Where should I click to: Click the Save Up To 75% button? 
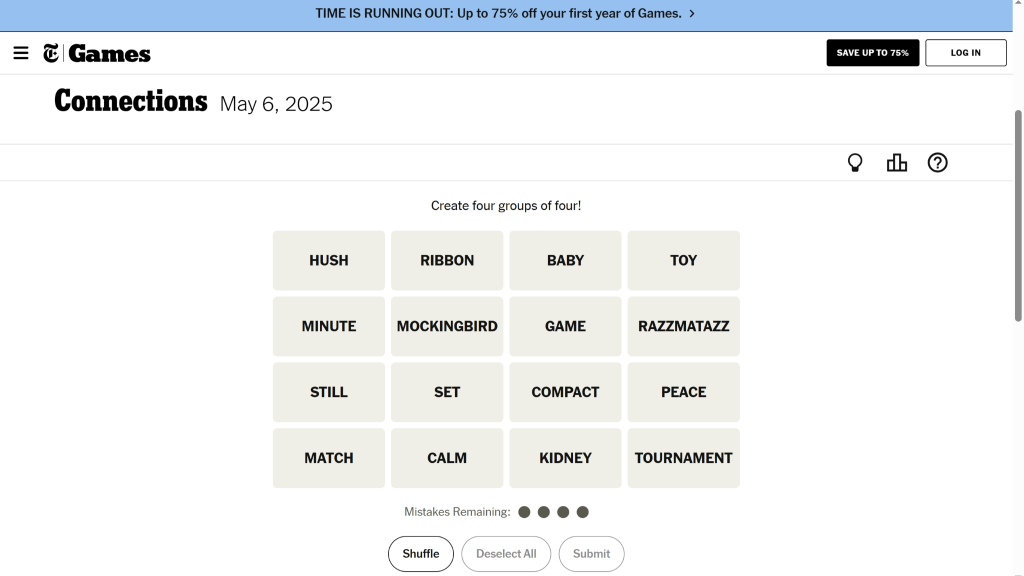click(872, 53)
